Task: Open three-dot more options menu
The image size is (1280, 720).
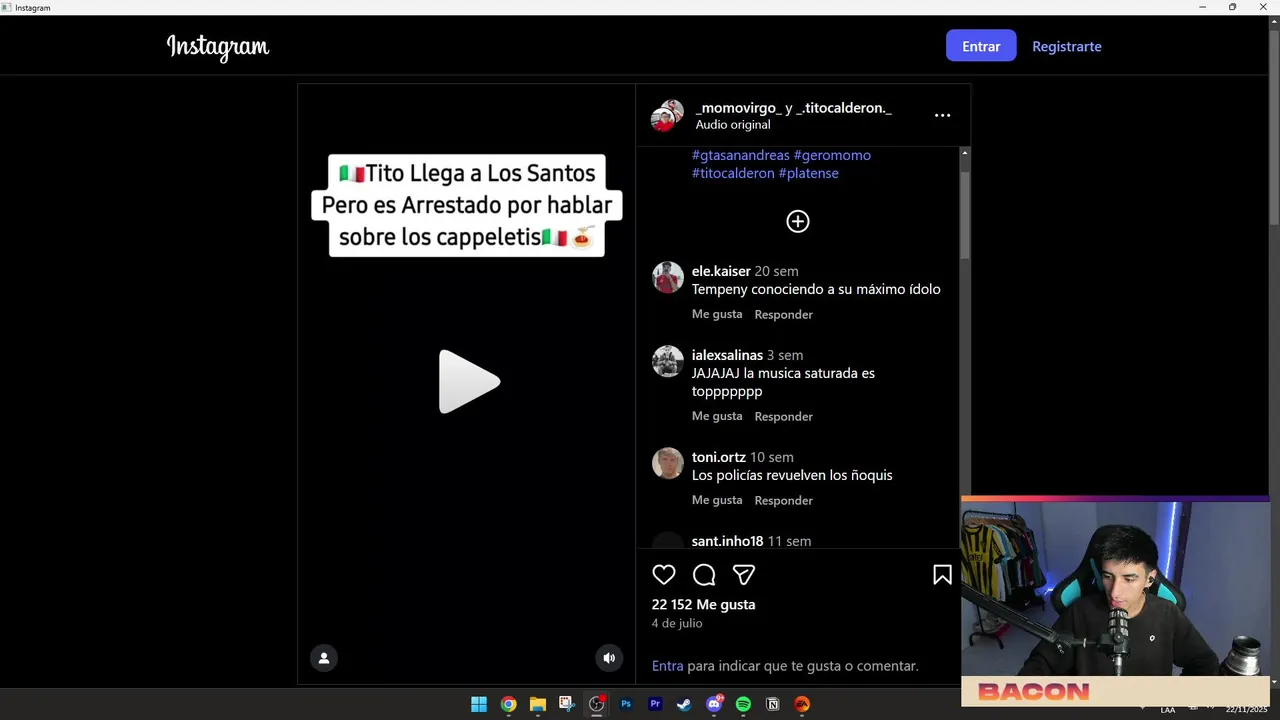Action: click(x=942, y=116)
